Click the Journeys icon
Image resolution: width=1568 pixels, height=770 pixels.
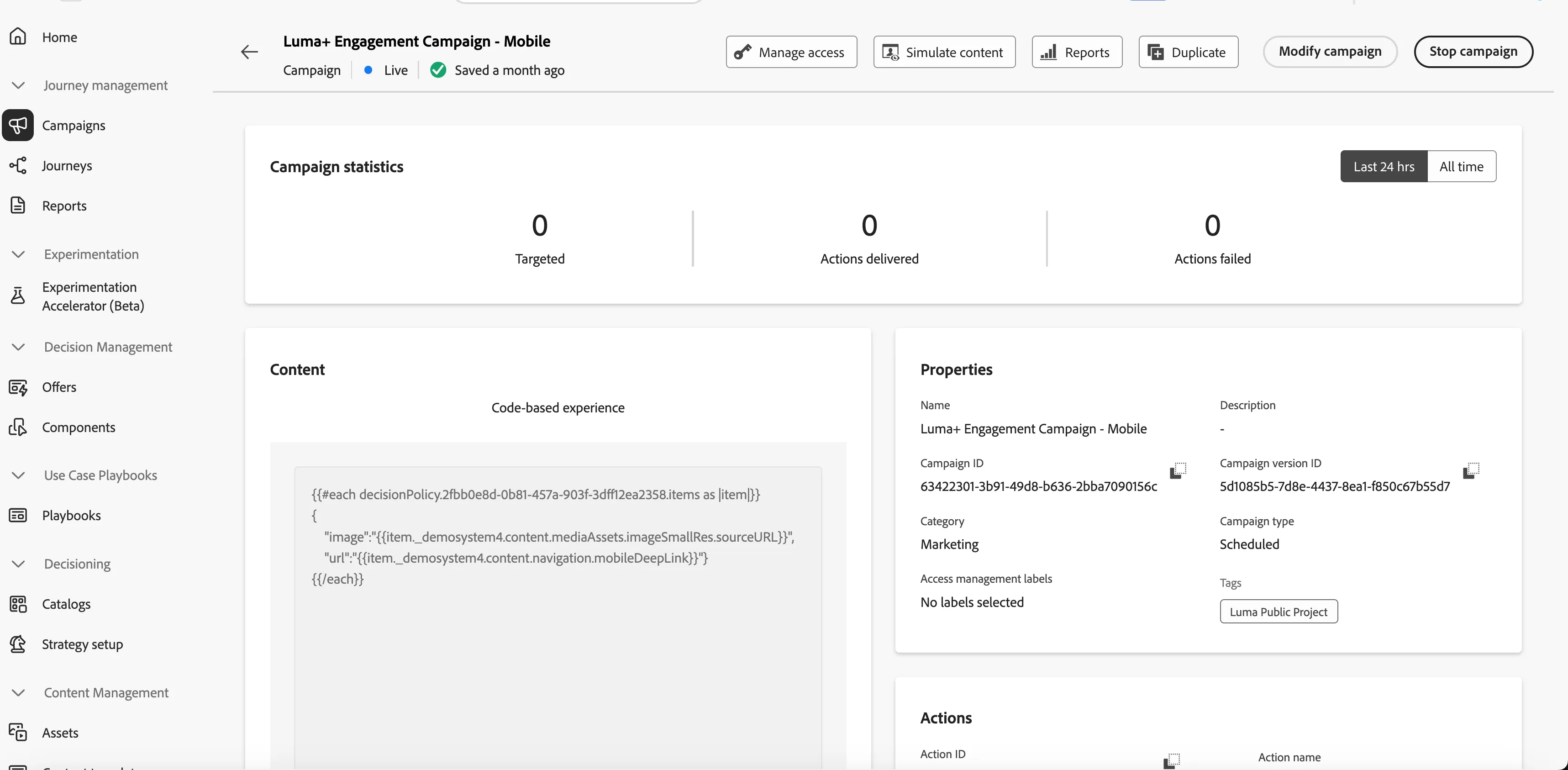(x=18, y=166)
